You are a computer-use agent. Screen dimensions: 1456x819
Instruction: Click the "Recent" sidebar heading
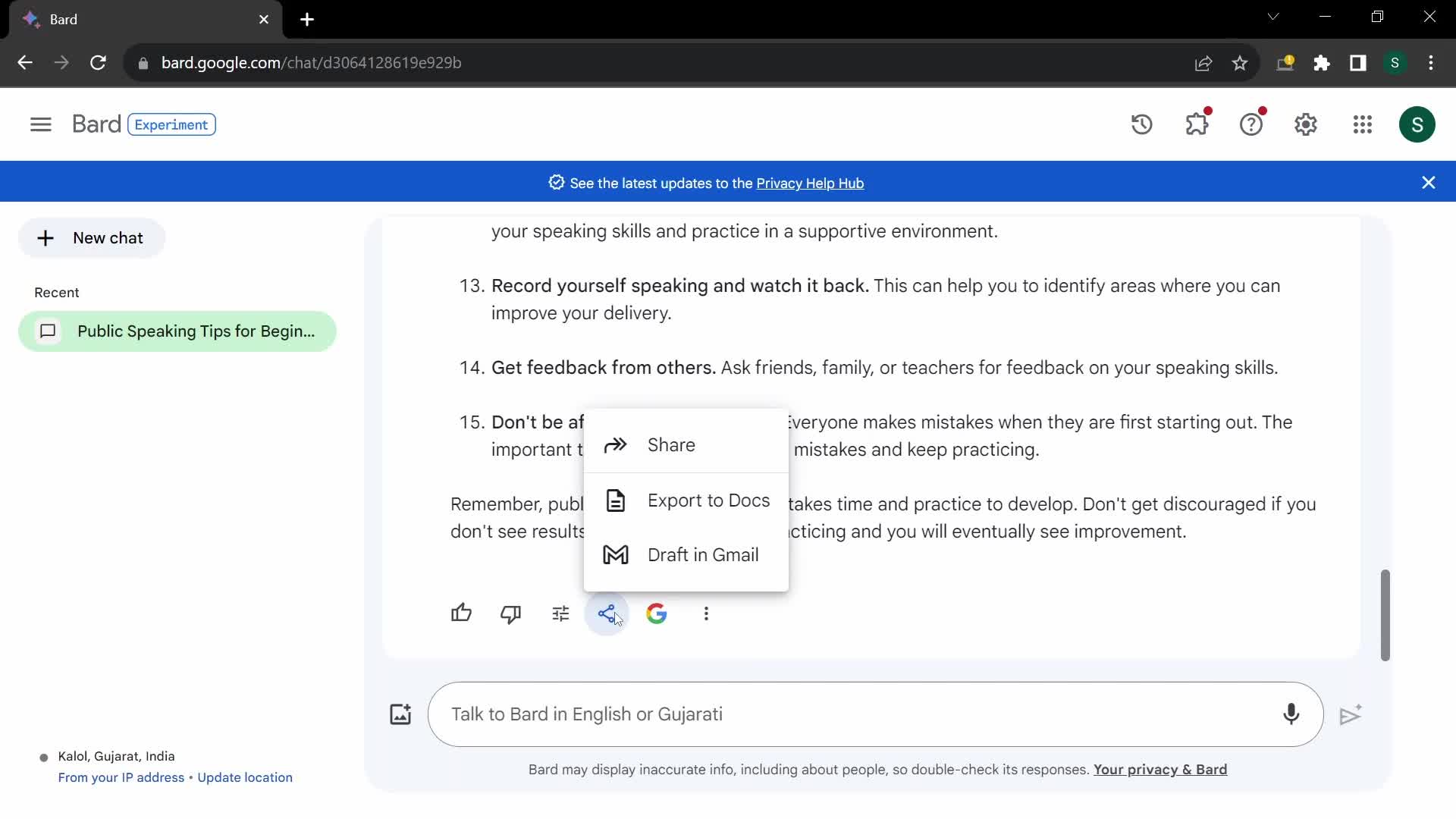point(57,293)
